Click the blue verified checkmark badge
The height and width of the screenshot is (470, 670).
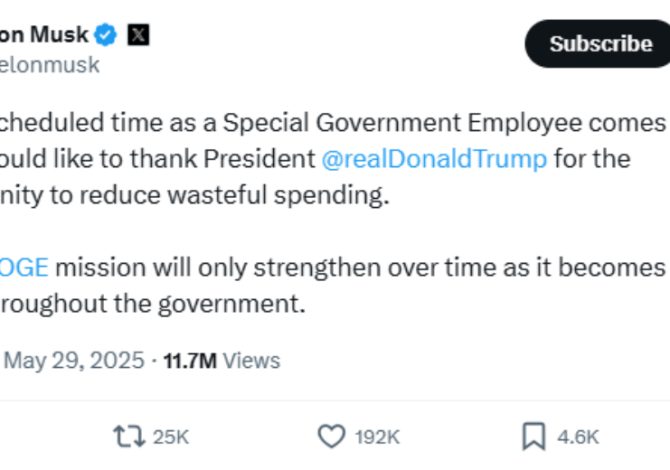click(x=106, y=35)
